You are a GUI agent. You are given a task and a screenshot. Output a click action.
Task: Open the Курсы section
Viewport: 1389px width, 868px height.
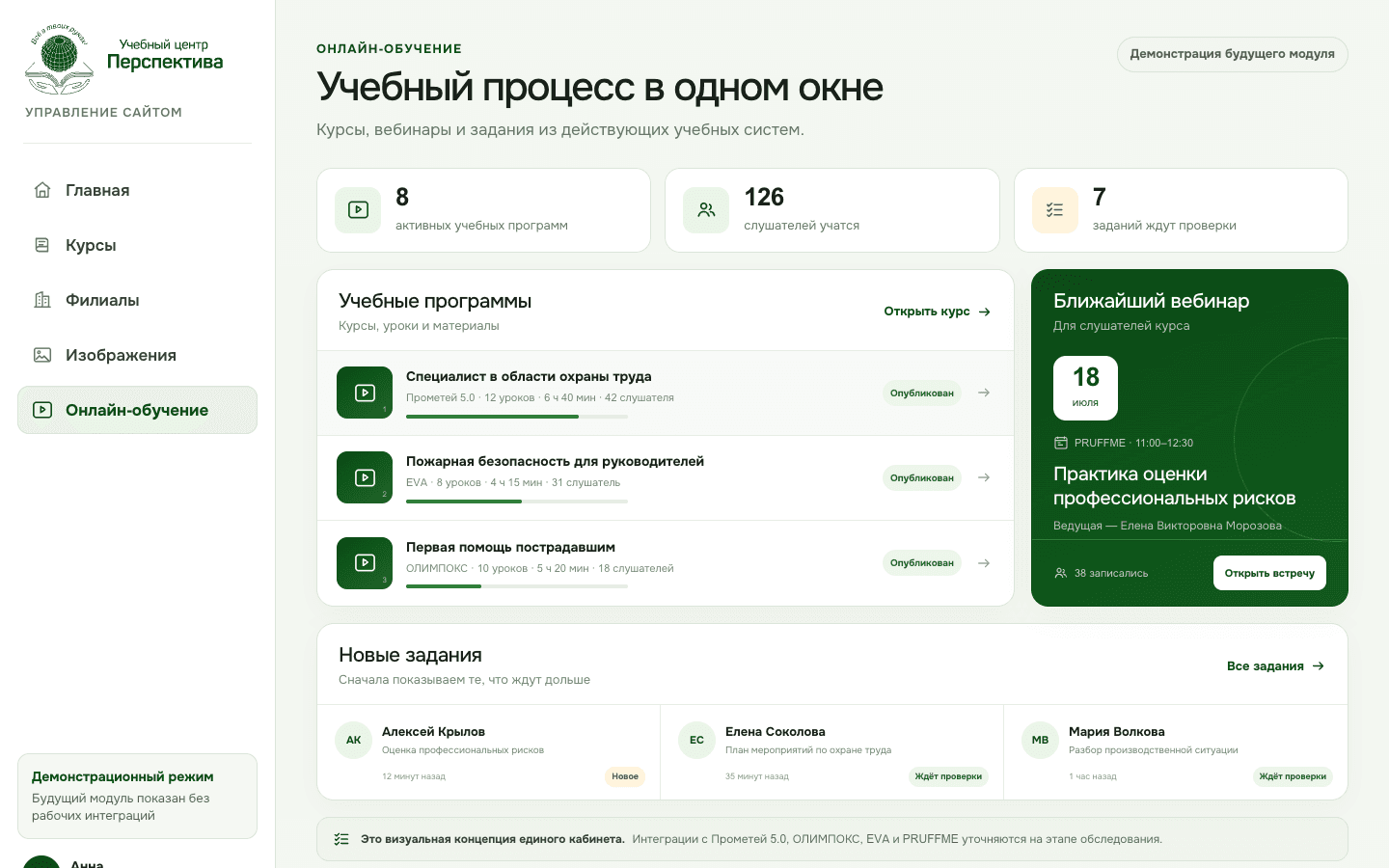click(x=137, y=245)
